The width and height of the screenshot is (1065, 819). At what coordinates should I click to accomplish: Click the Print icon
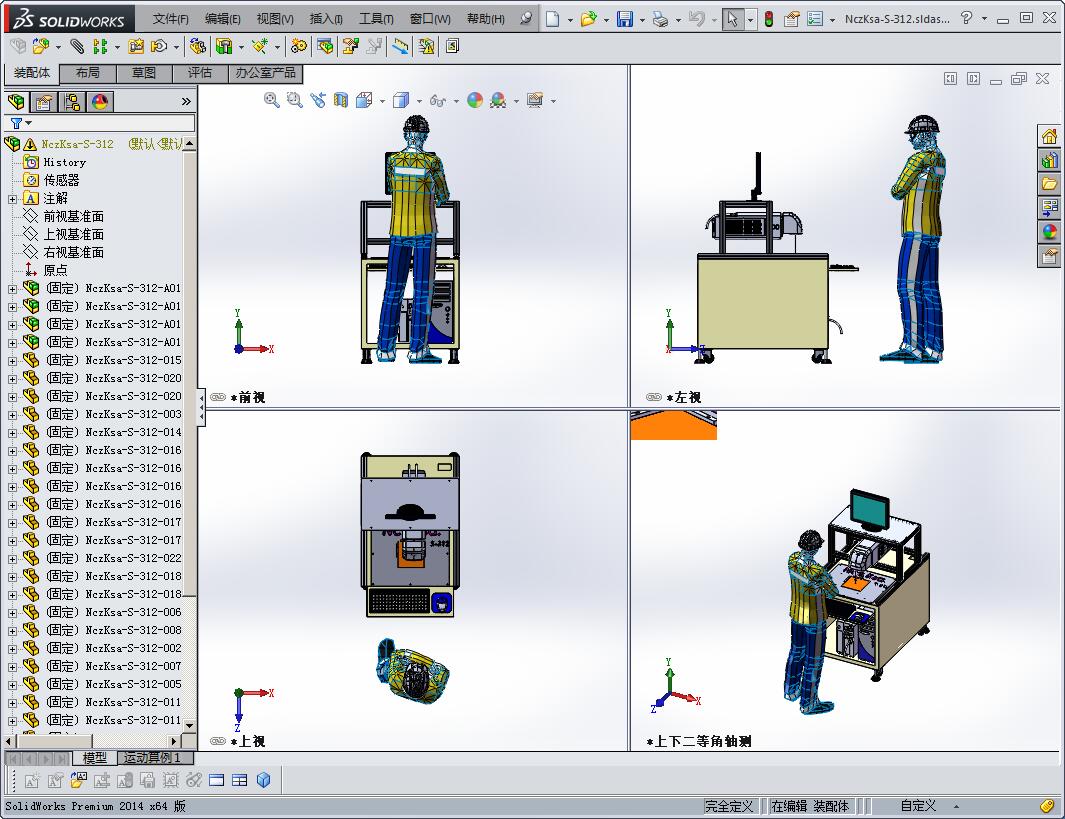(660, 19)
